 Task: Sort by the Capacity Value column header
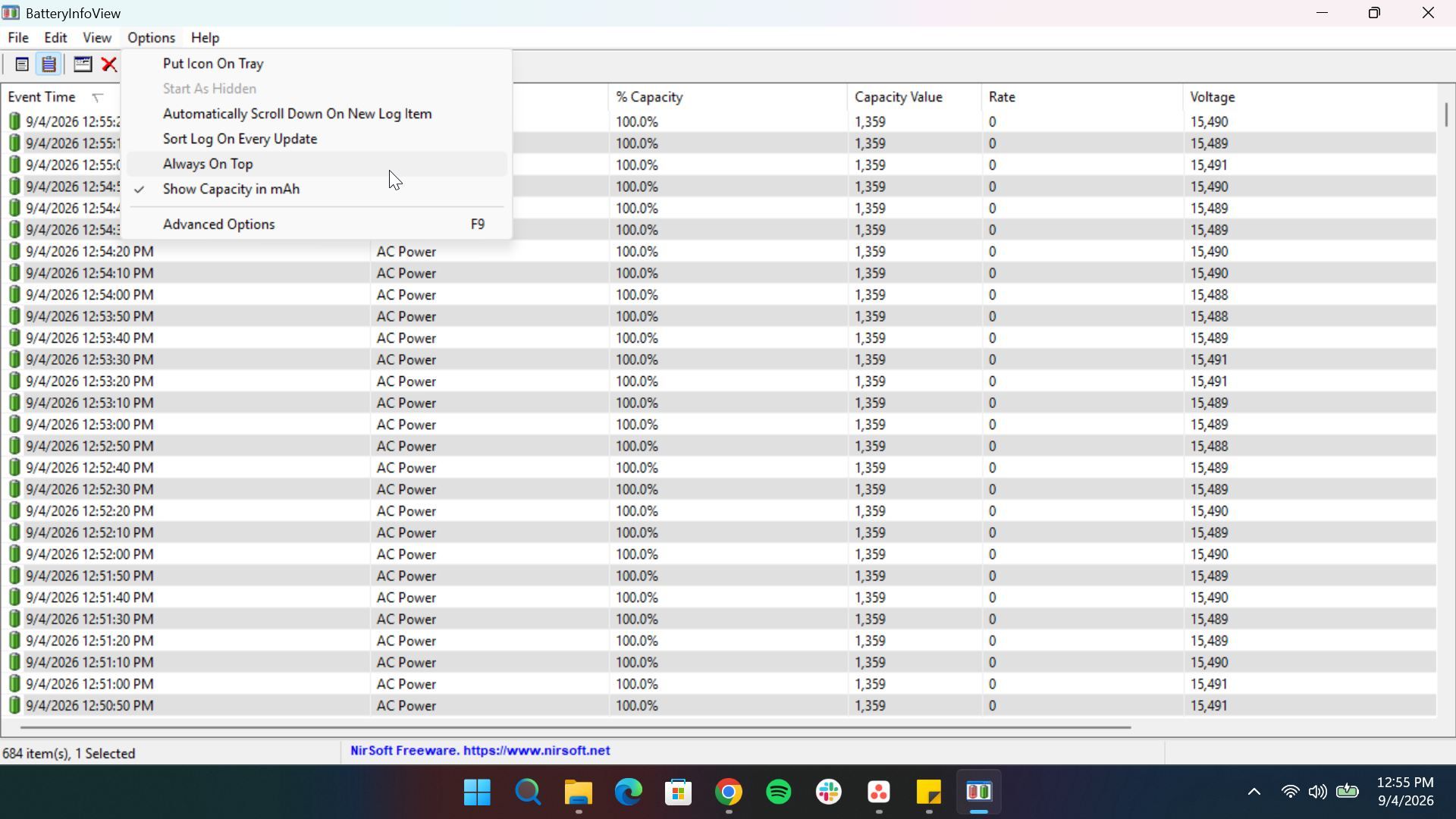click(x=914, y=97)
